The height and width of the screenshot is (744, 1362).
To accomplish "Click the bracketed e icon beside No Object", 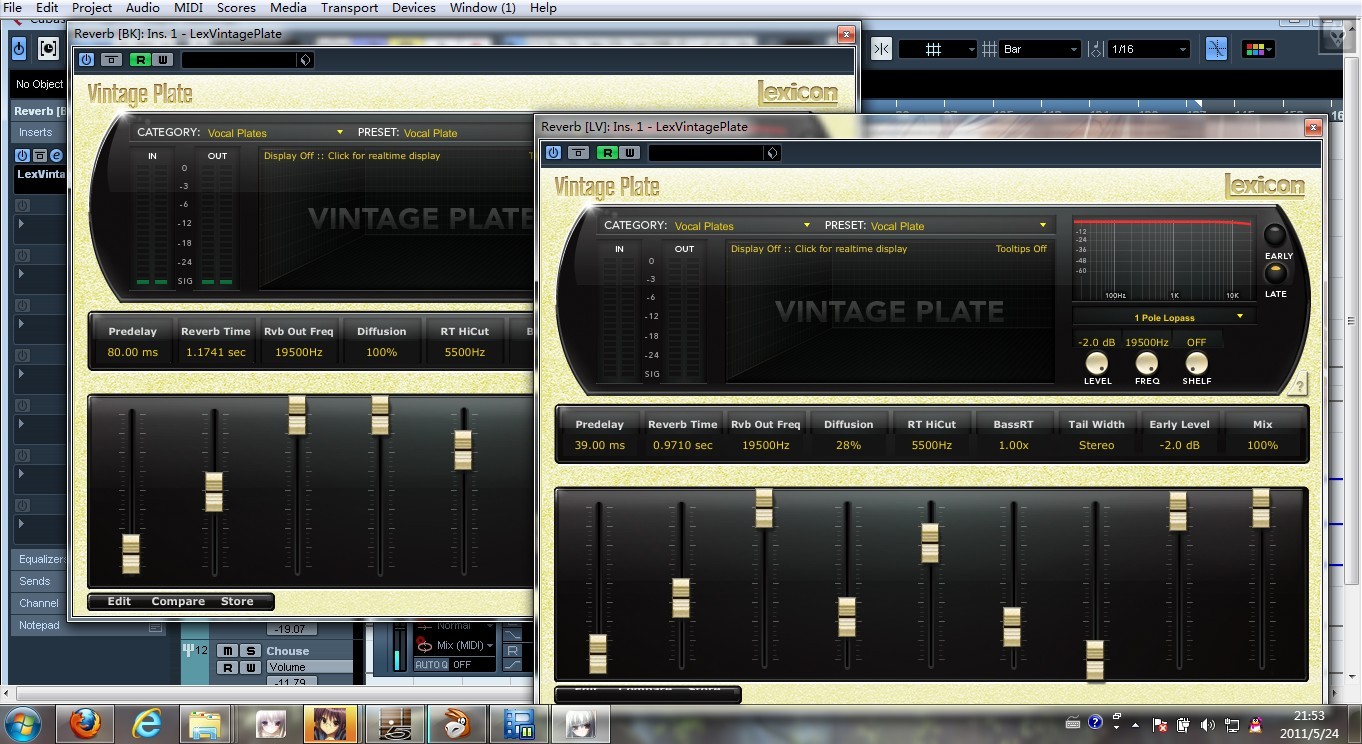I will click(48, 48).
